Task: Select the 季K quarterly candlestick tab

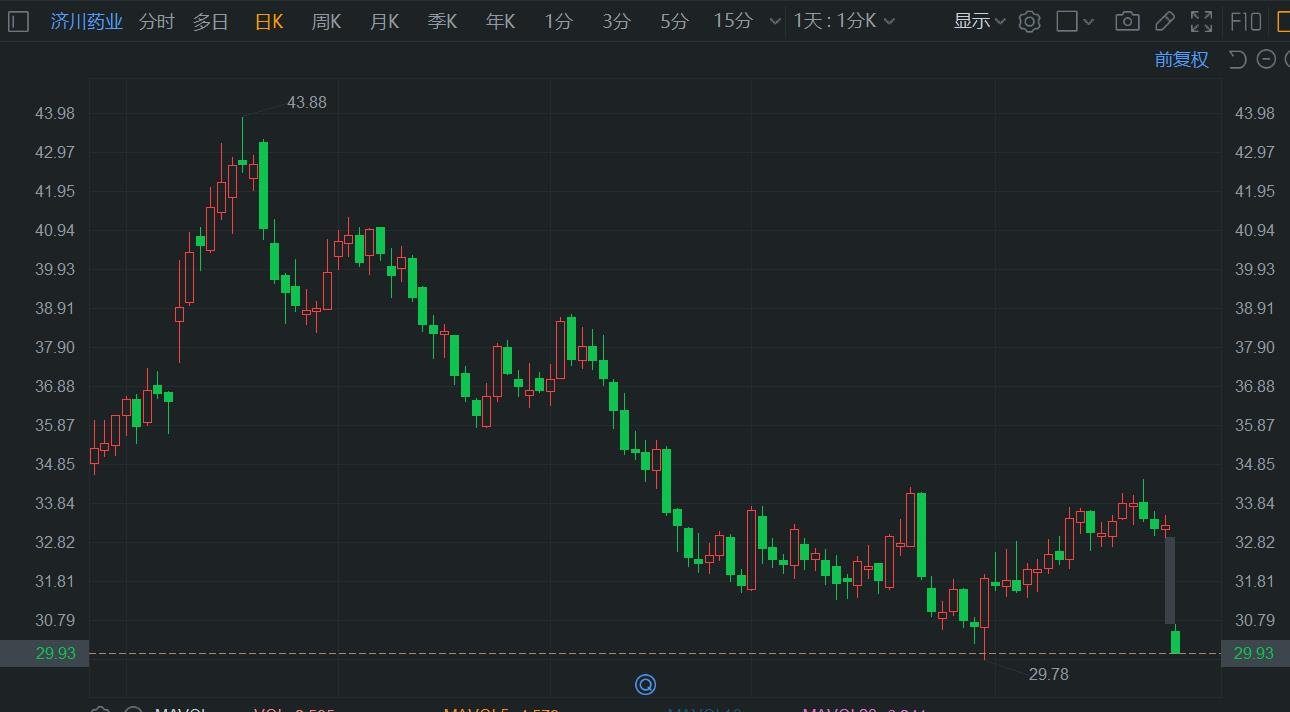Action: 442,21
